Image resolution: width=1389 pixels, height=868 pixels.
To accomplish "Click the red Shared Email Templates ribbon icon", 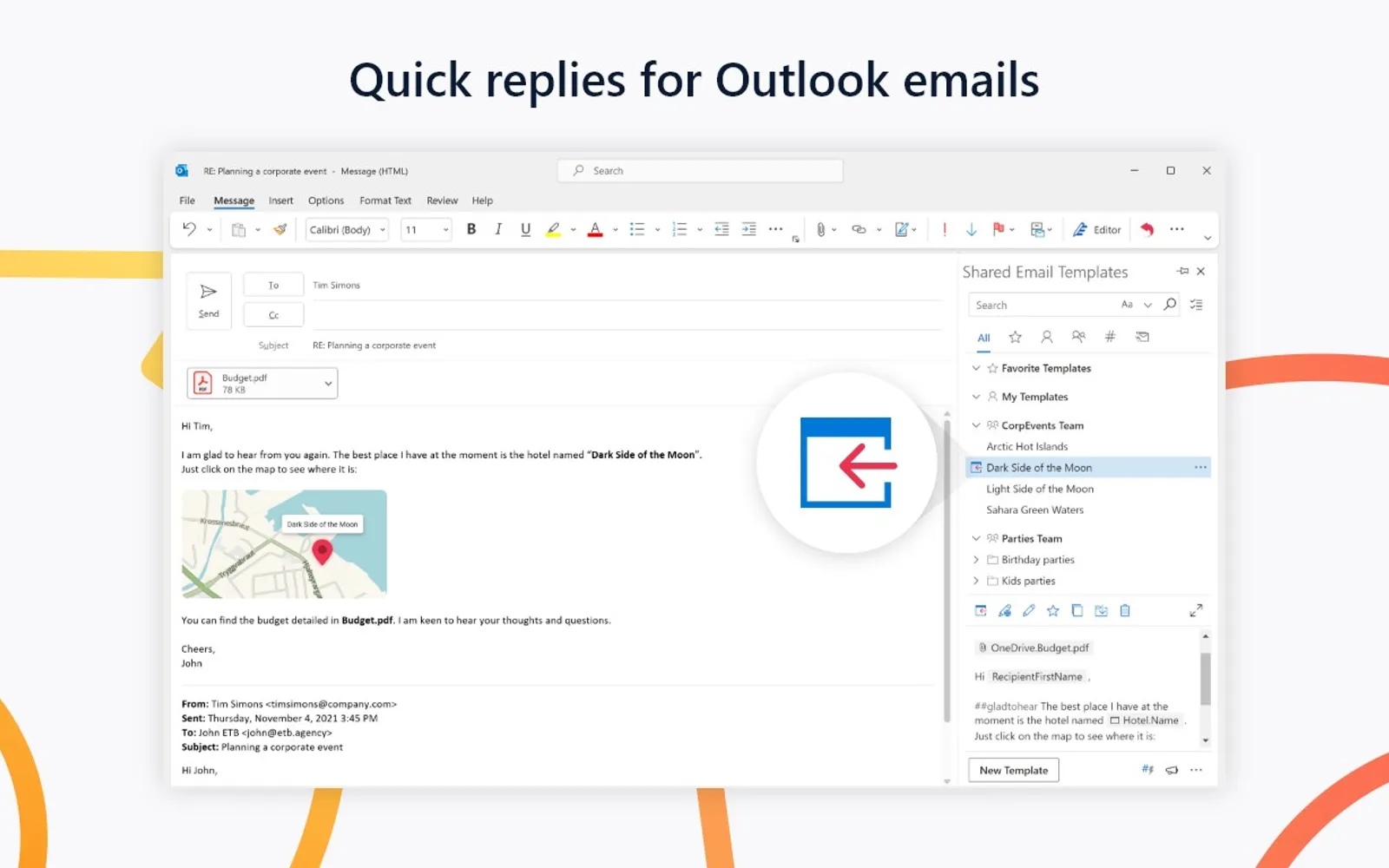I will [1148, 229].
